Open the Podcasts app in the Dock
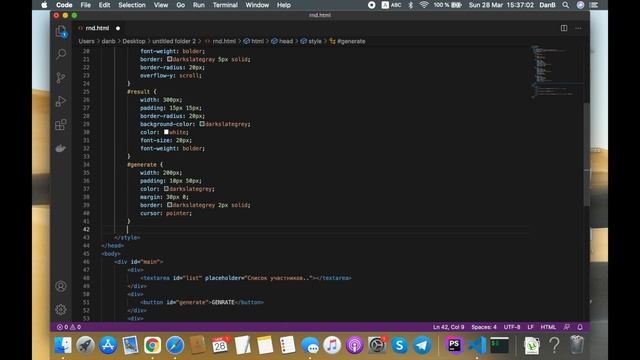The width and height of the screenshot is (640, 360). [x=354, y=345]
